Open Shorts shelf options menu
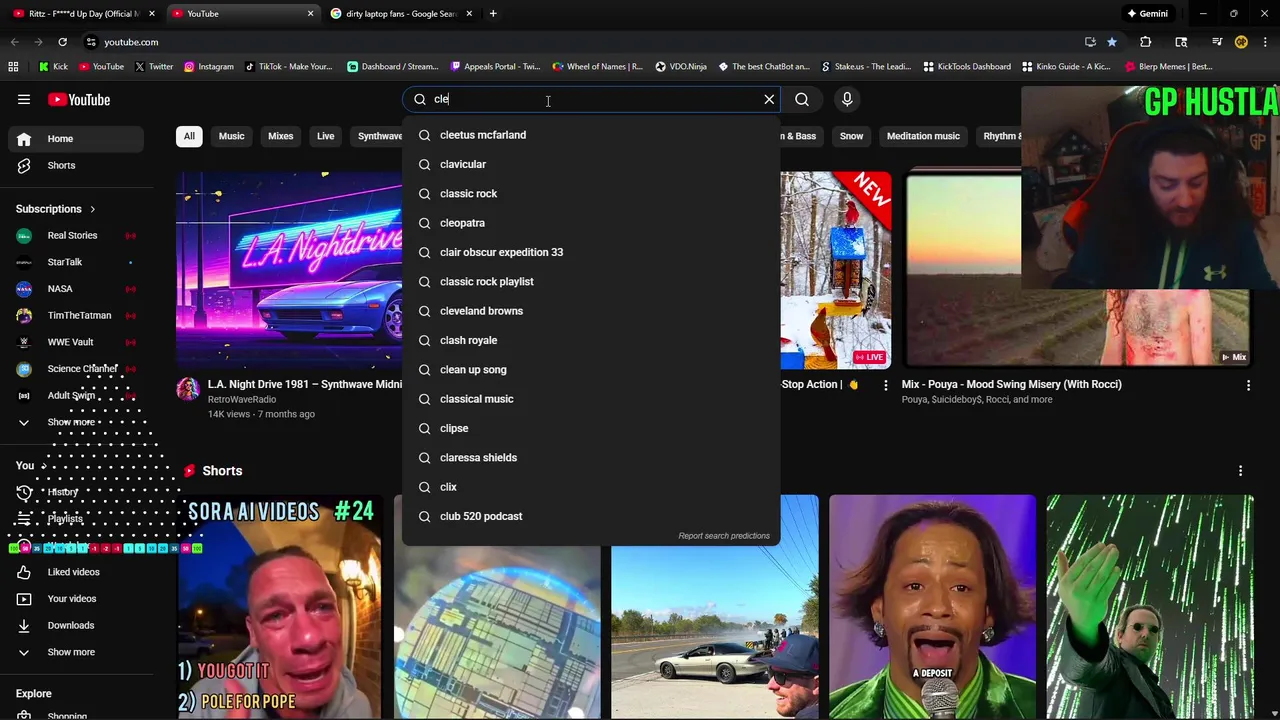The height and width of the screenshot is (720, 1280). [1240, 471]
